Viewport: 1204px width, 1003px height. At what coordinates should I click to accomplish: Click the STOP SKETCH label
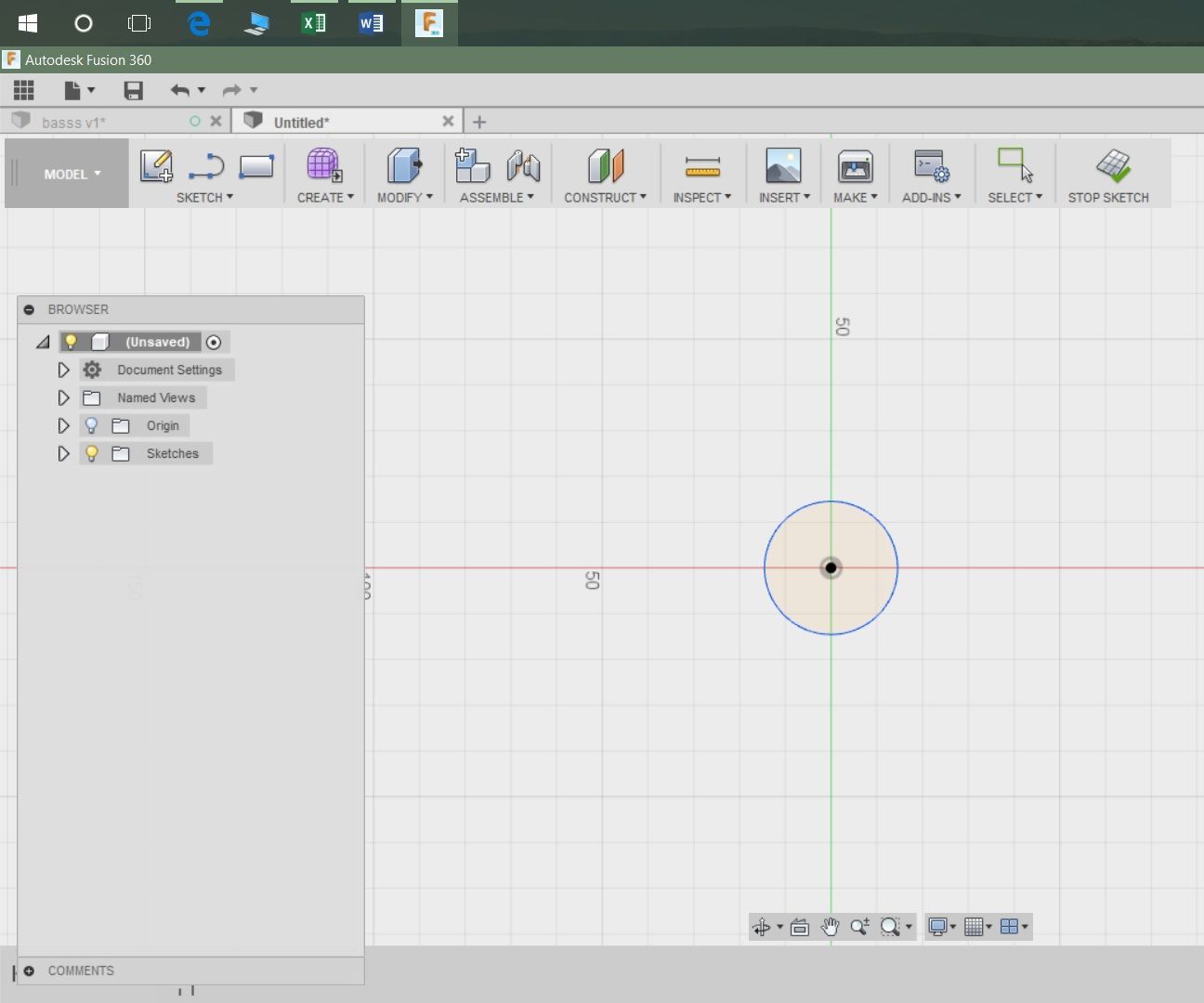pyautogui.click(x=1108, y=197)
